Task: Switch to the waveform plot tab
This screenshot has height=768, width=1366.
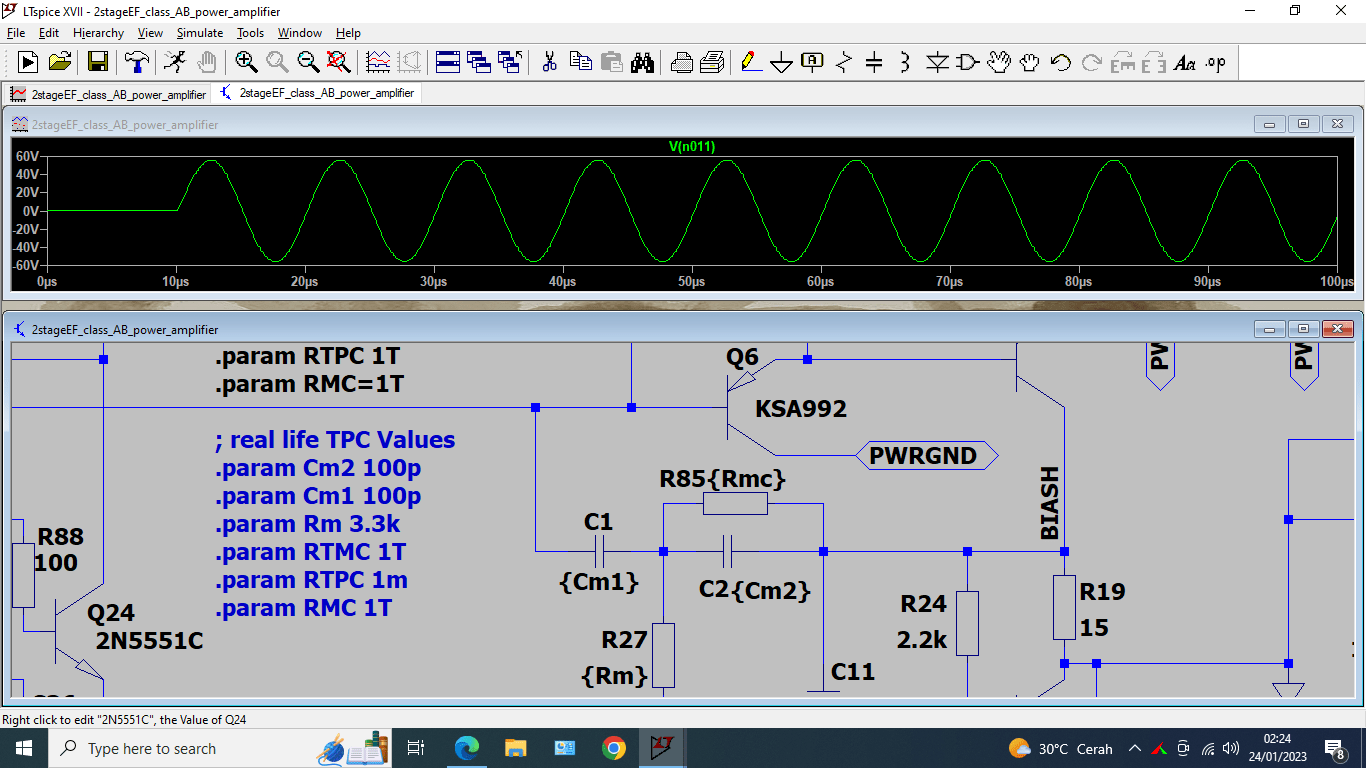Action: tap(108, 94)
